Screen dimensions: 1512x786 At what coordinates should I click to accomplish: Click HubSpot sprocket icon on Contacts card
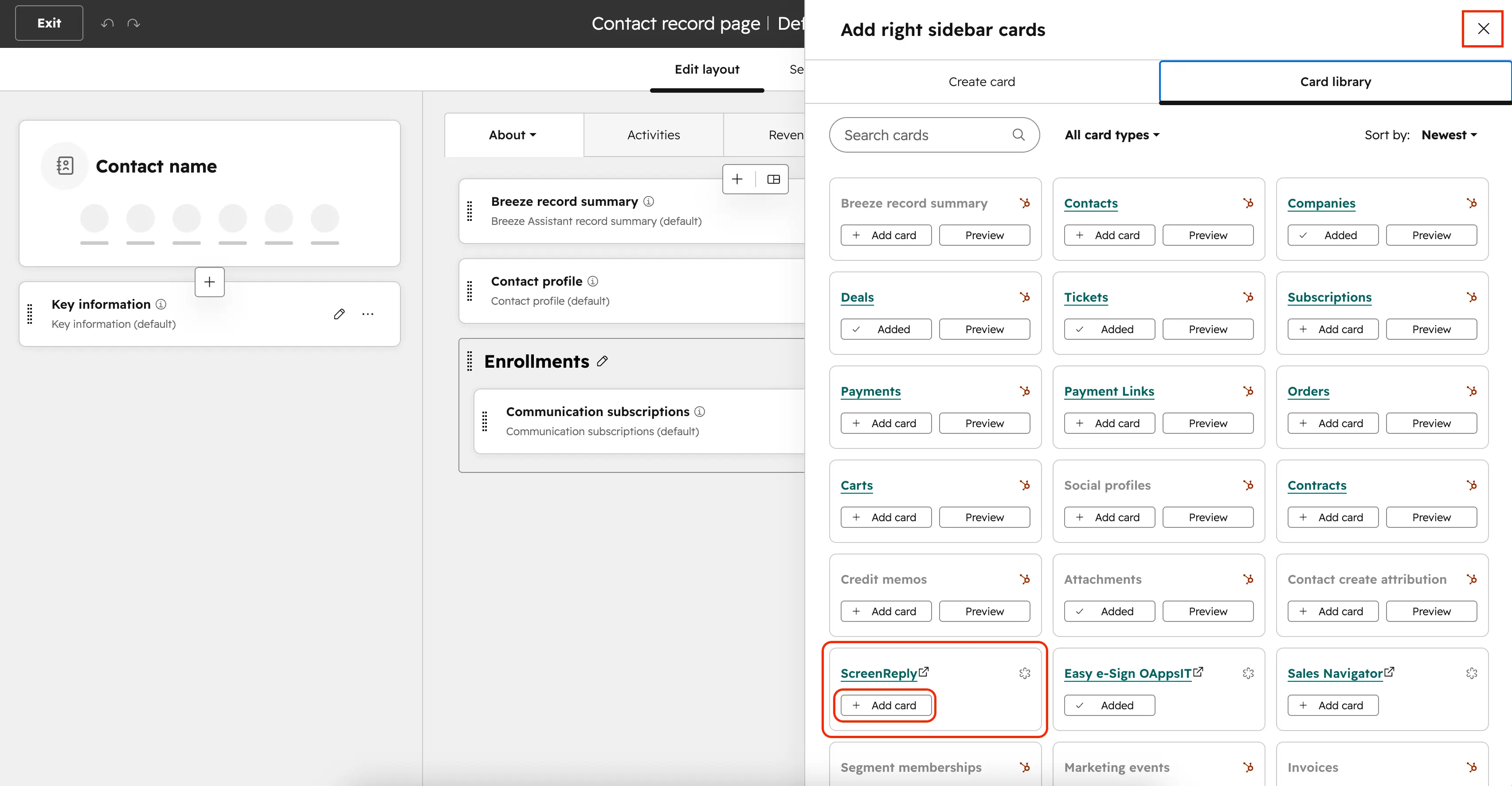tap(1249, 203)
